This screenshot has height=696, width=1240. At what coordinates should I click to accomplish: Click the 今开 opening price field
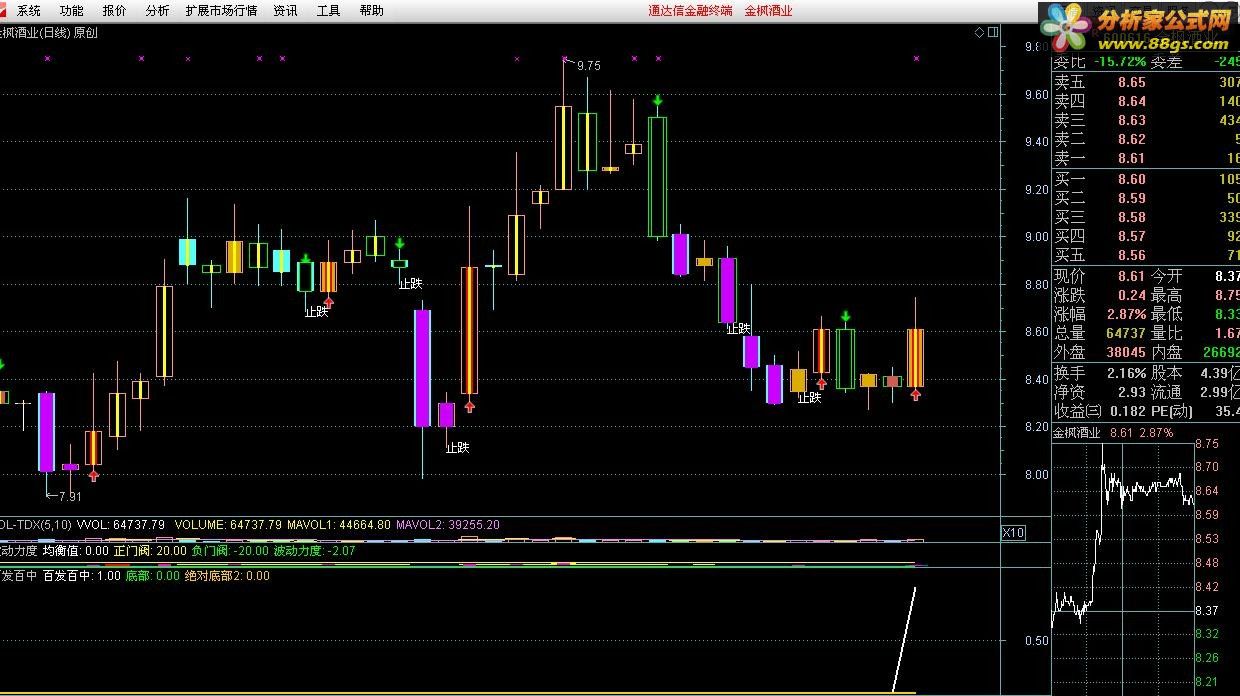[1195, 277]
